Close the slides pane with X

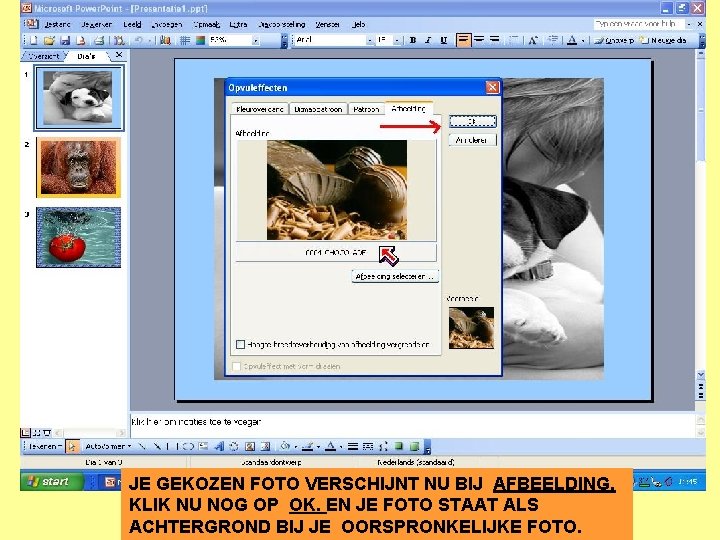pyautogui.click(x=119, y=55)
